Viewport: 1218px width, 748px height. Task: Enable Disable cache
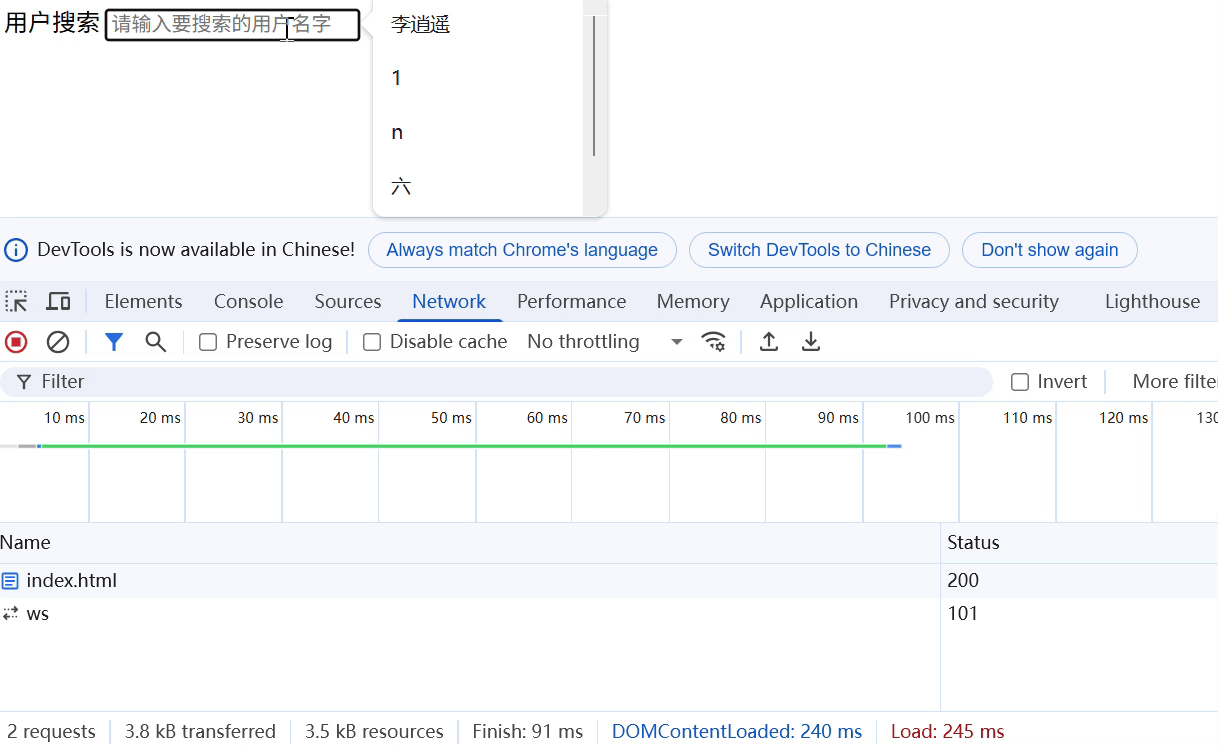371,341
